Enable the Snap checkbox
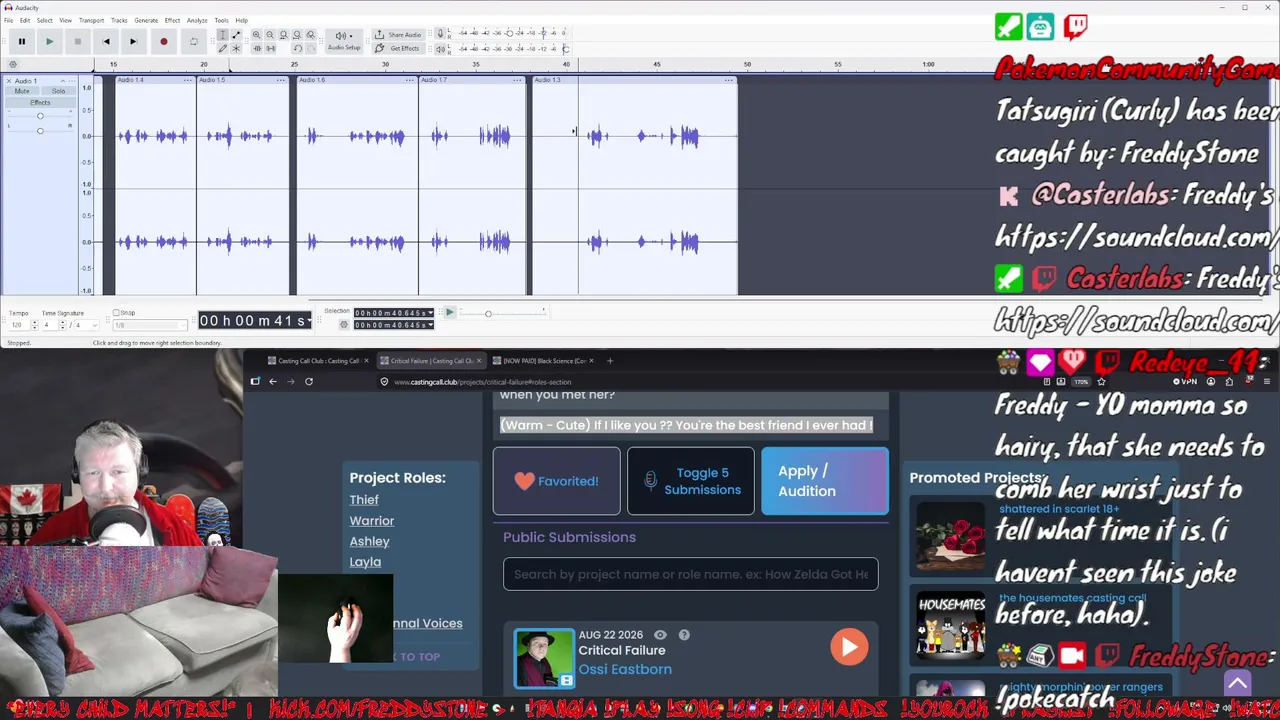This screenshot has width=1280, height=720. (116, 313)
